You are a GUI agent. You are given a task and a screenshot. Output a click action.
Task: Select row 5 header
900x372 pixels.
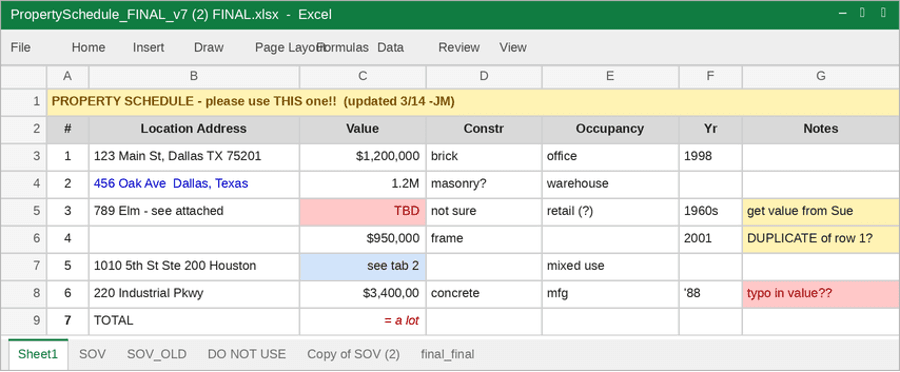pyautogui.click(x=23, y=211)
